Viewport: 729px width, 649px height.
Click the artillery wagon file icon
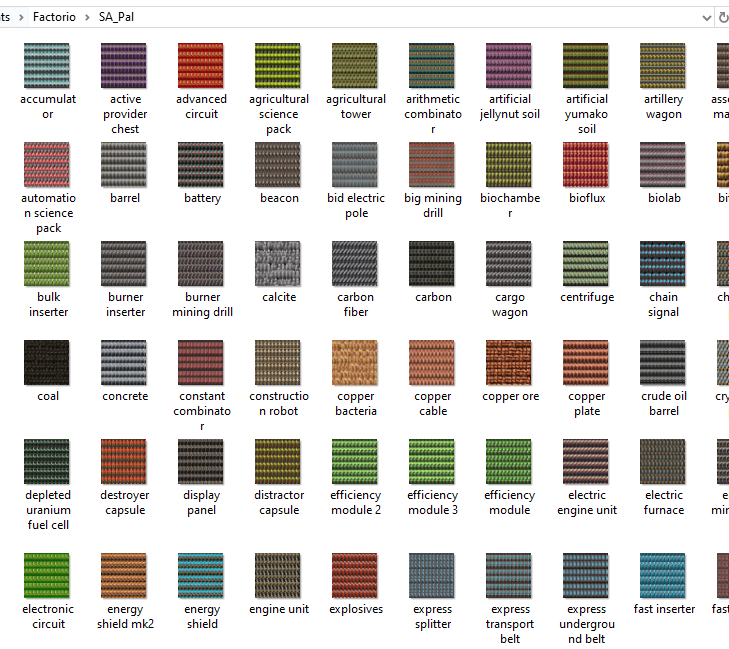pos(663,66)
